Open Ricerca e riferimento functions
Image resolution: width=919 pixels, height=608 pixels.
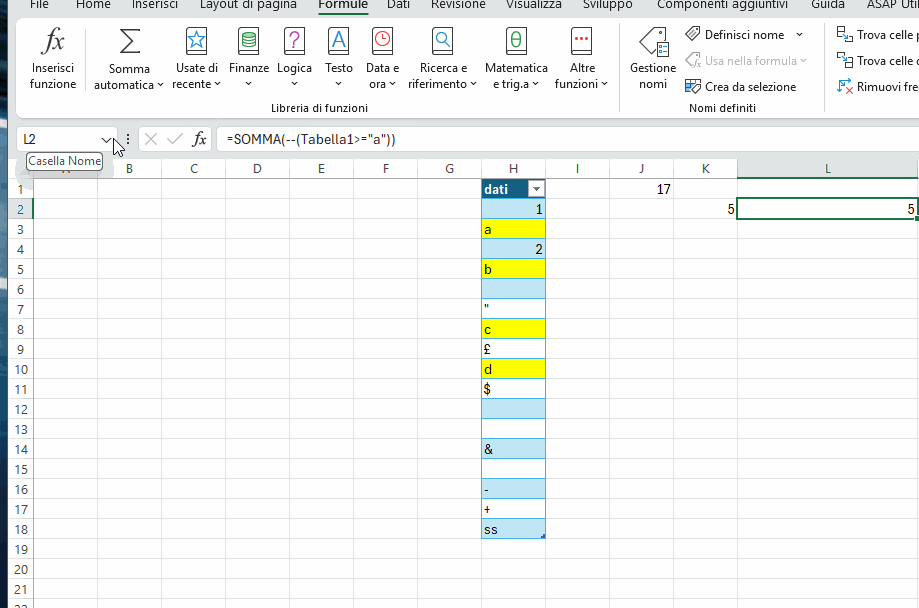[x=443, y=59]
